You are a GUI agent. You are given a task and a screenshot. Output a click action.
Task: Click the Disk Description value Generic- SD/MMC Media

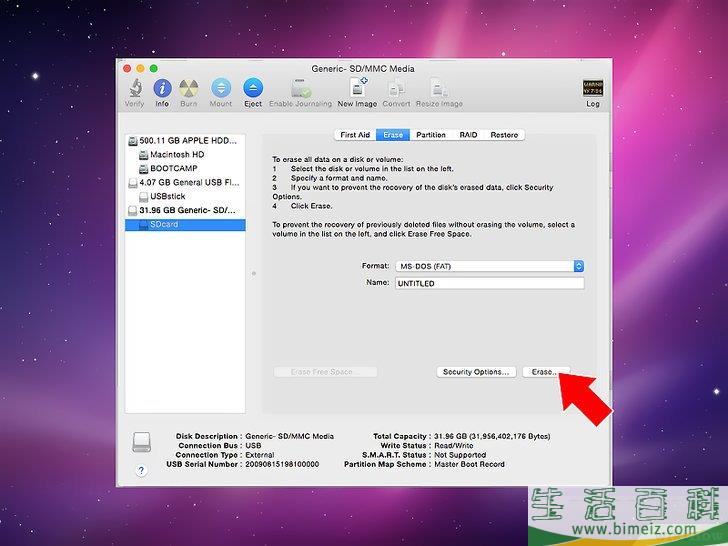pos(289,436)
